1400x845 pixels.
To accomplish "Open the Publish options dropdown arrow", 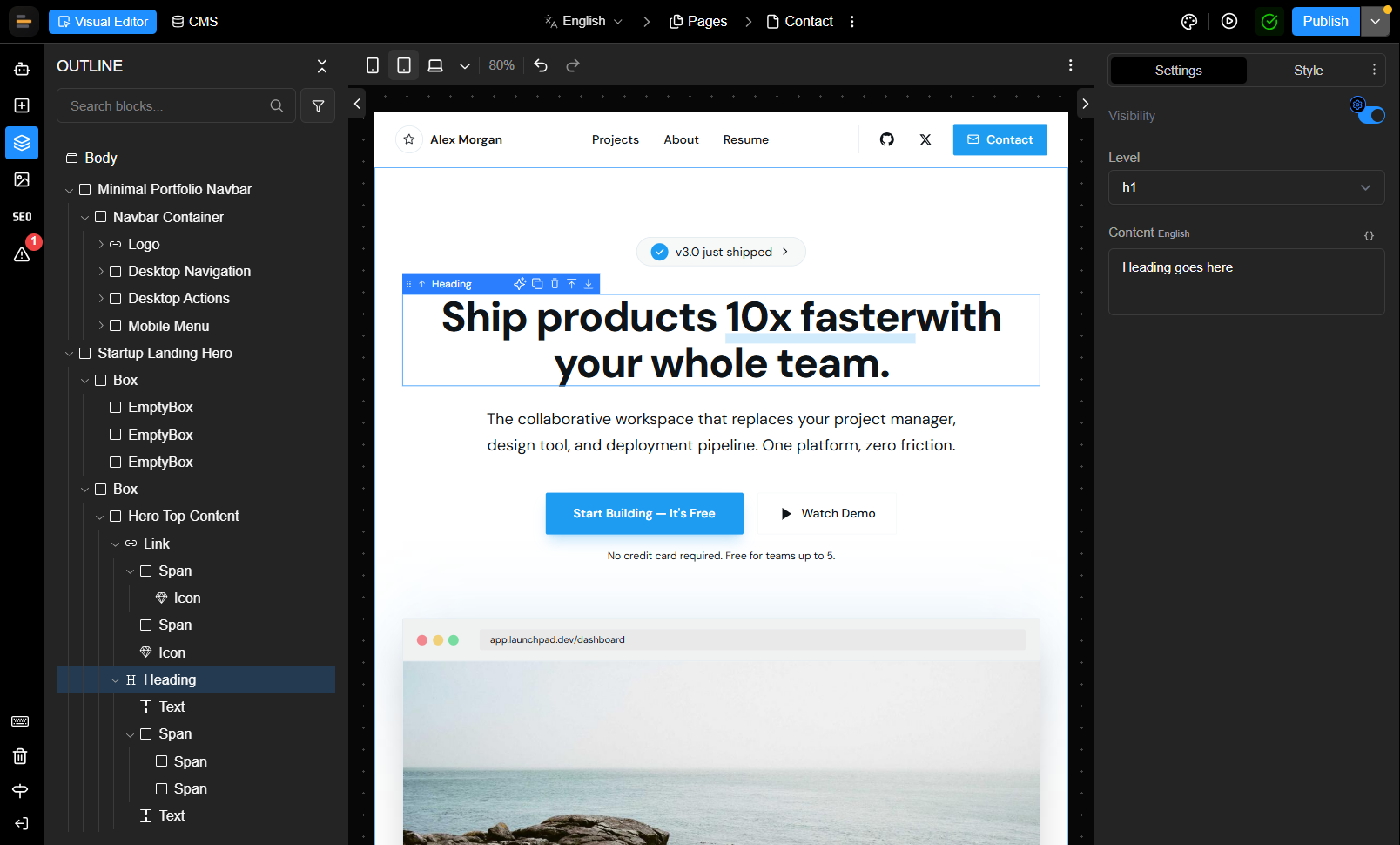I will point(1376,21).
